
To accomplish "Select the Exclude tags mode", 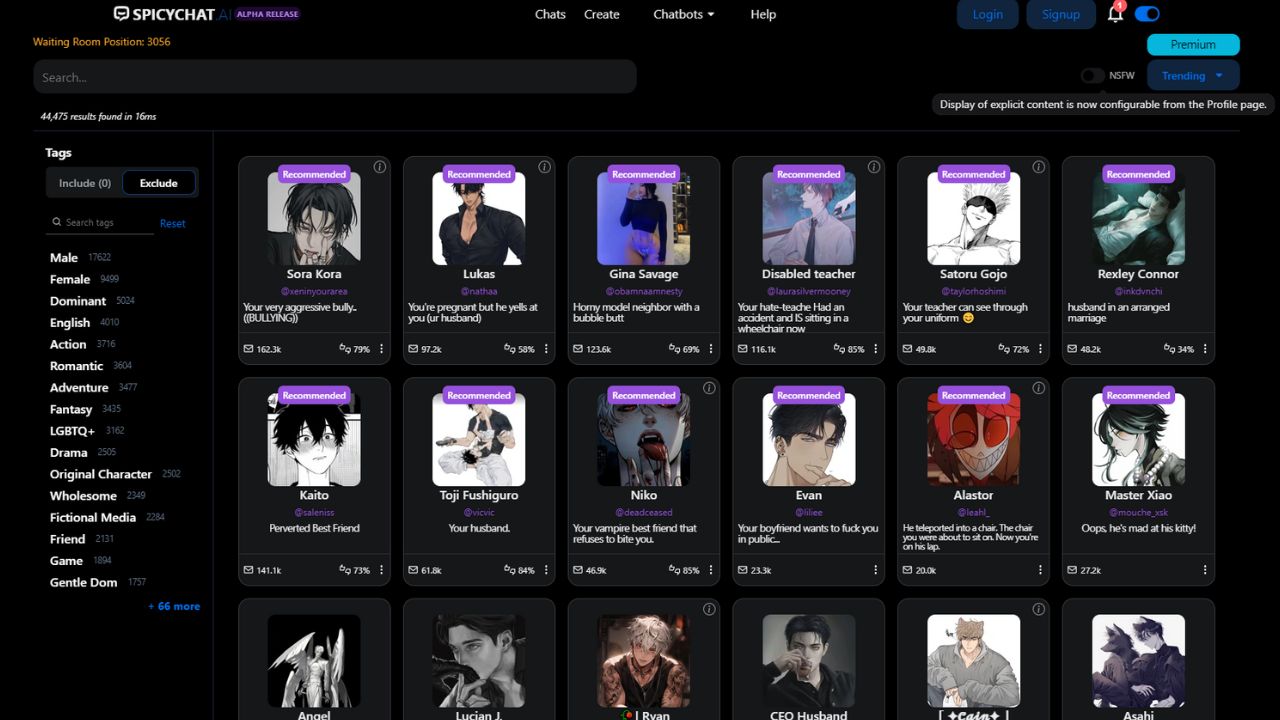I will (159, 183).
